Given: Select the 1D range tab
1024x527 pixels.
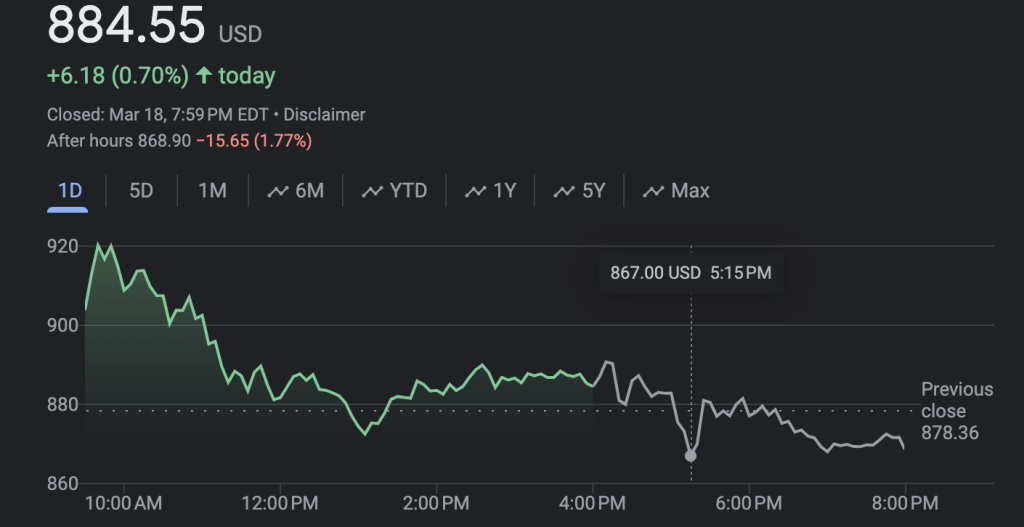Looking at the screenshot, I should 69,190.
